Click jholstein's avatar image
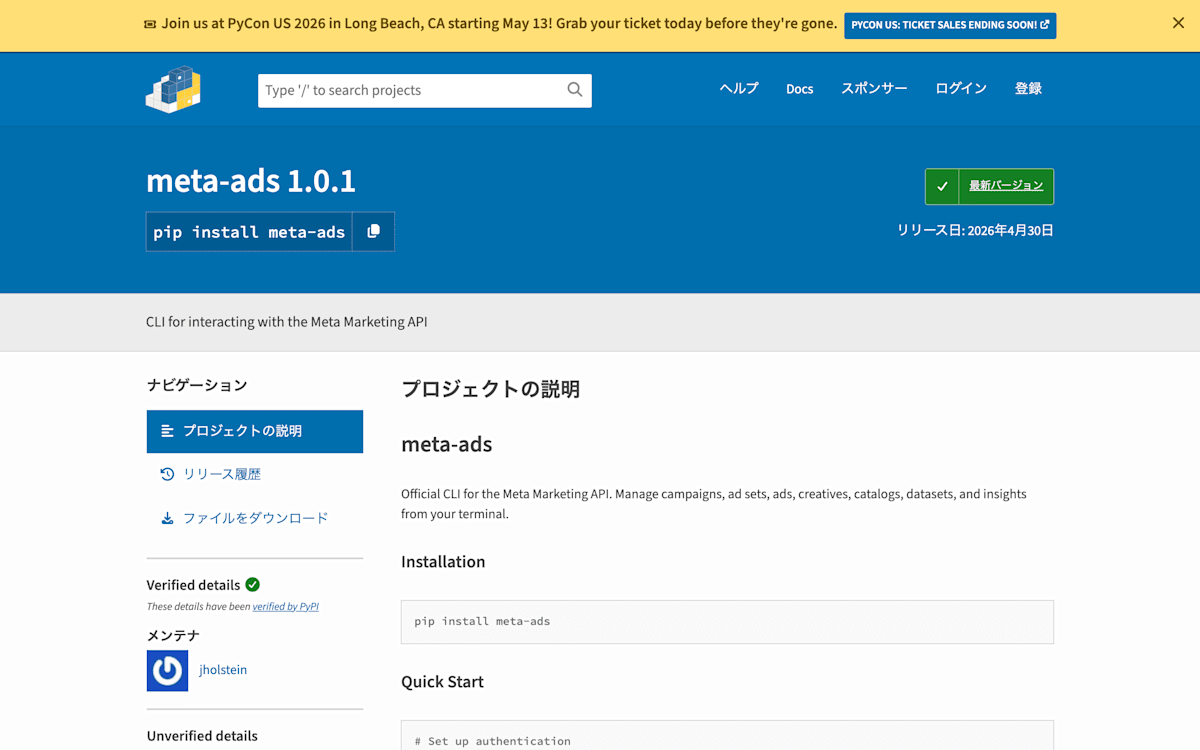 pyautogui.click(x=167, y=670)
